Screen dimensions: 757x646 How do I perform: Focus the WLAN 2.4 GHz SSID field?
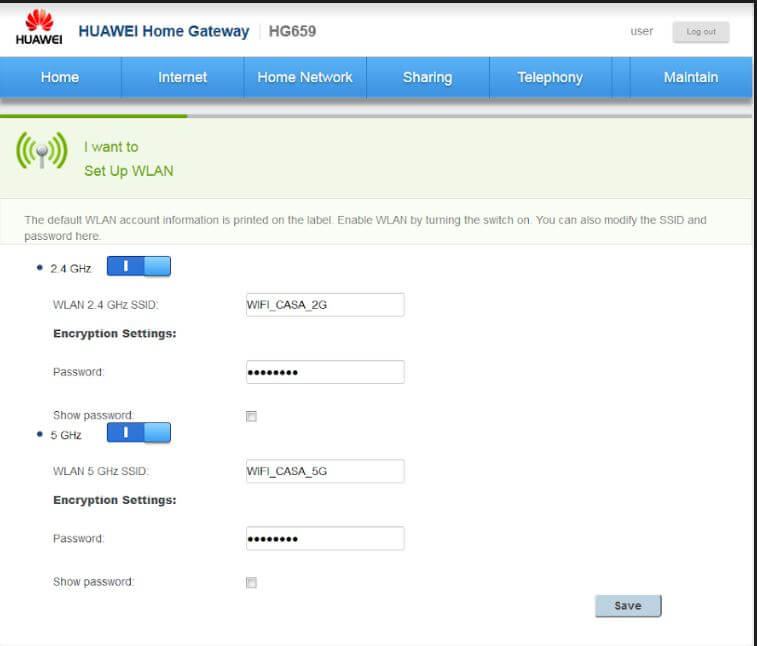pyautogui.click(x=324, y=305)
